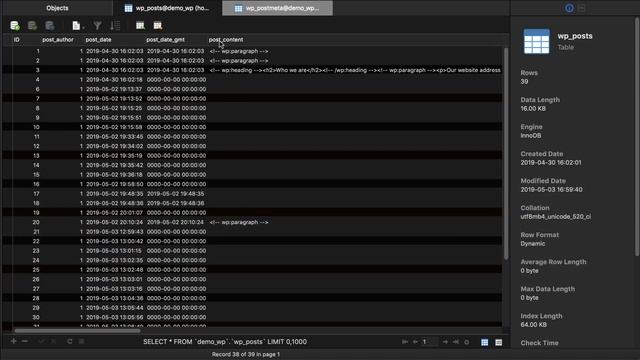Select the row with ID 17

(x=252, y=194)
